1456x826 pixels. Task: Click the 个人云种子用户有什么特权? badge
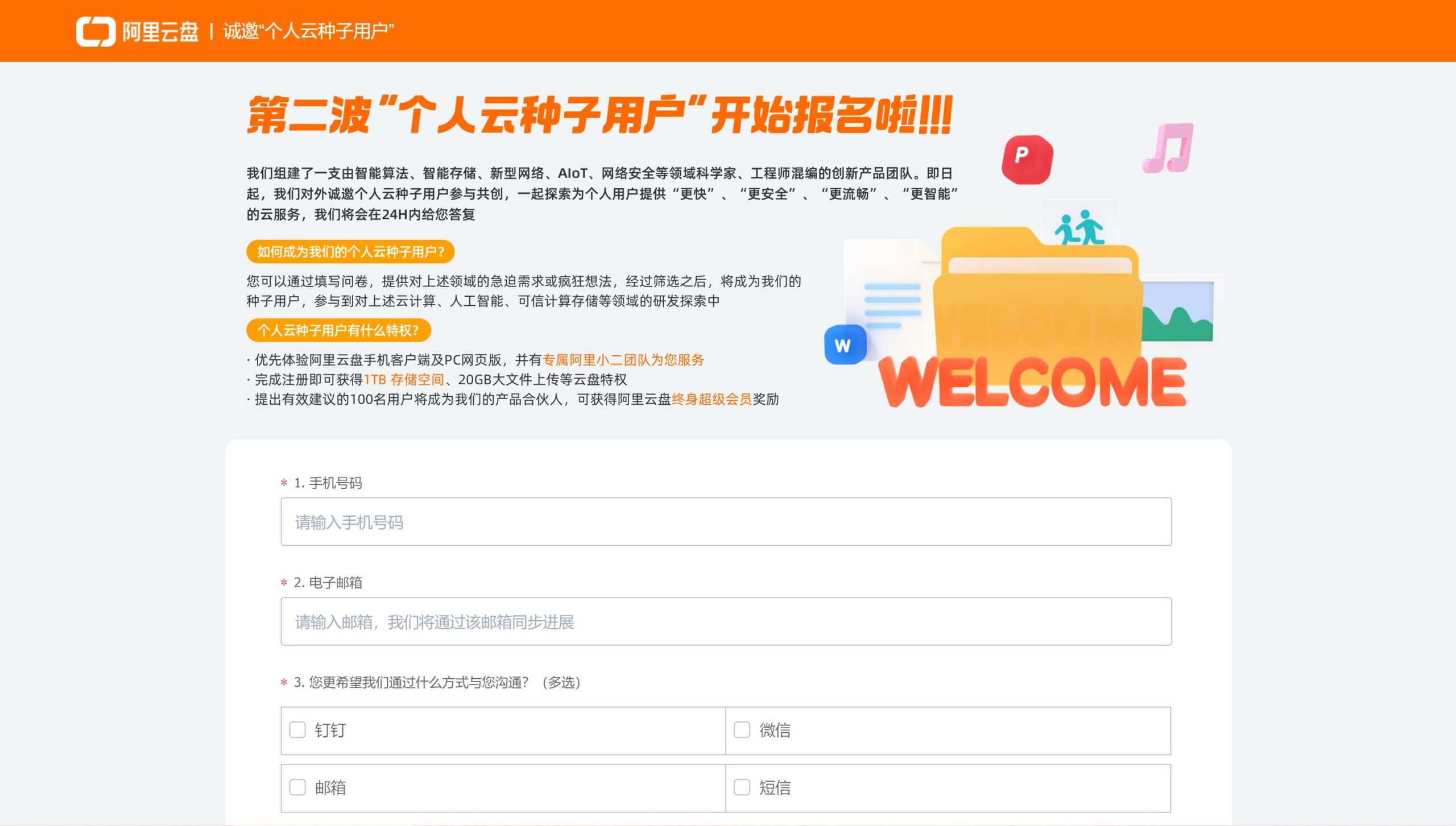click(x=338, y=330)
